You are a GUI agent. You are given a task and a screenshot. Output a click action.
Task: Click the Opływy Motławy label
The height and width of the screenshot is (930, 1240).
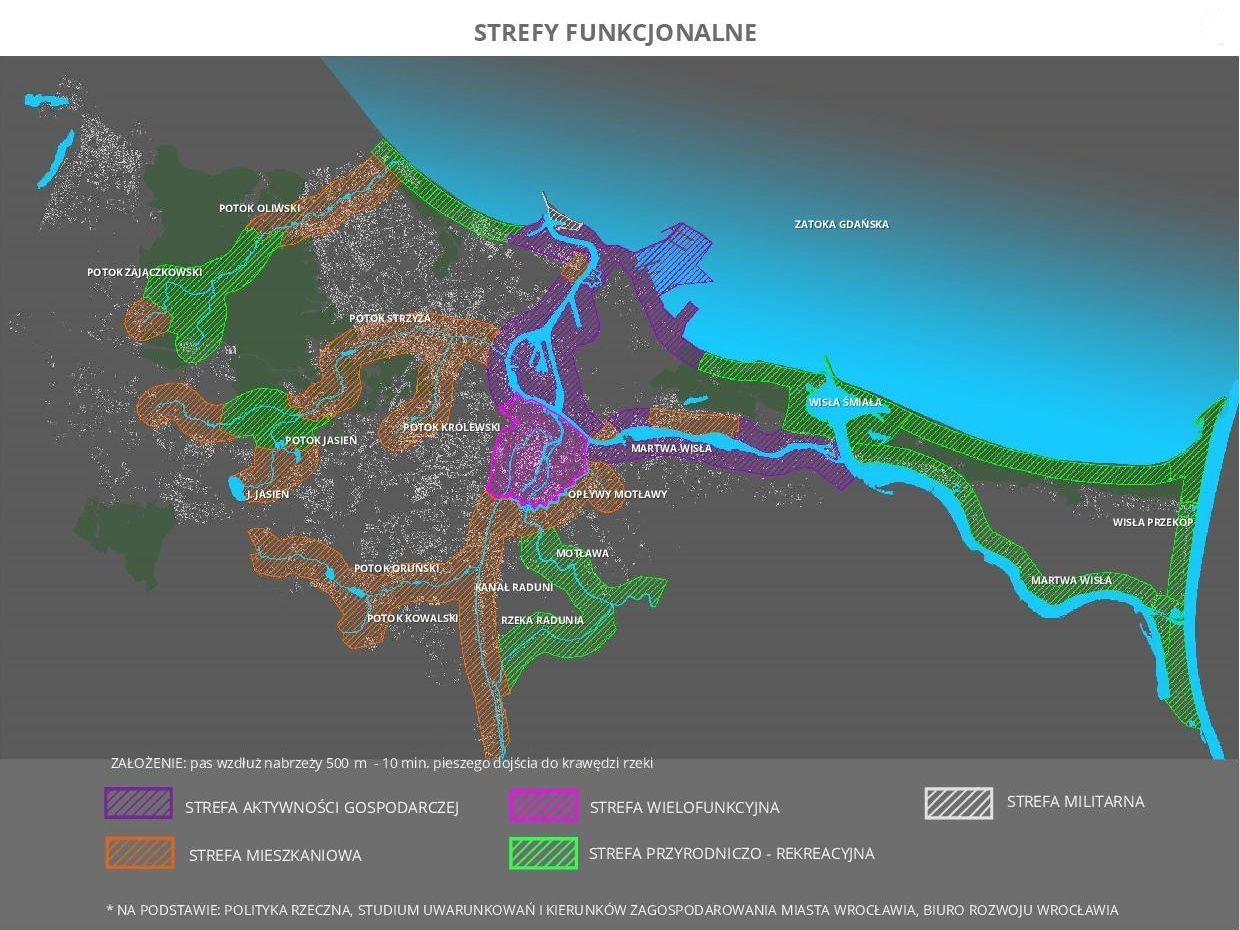coord(617,494)
